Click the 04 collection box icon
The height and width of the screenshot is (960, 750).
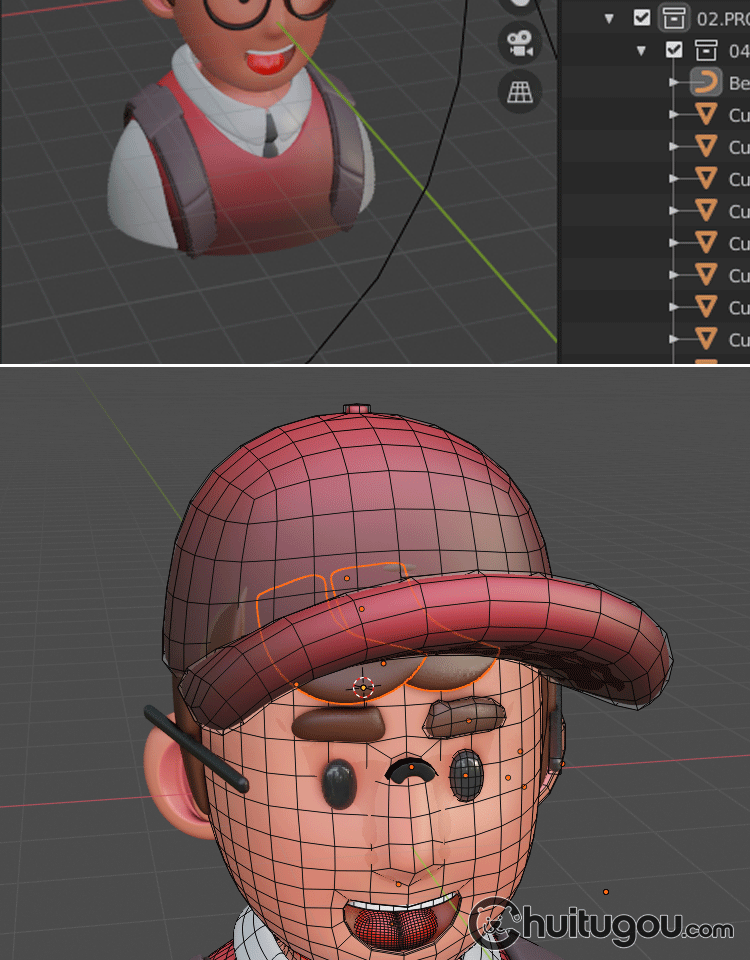pyautogui.click(x=706, y=50)
